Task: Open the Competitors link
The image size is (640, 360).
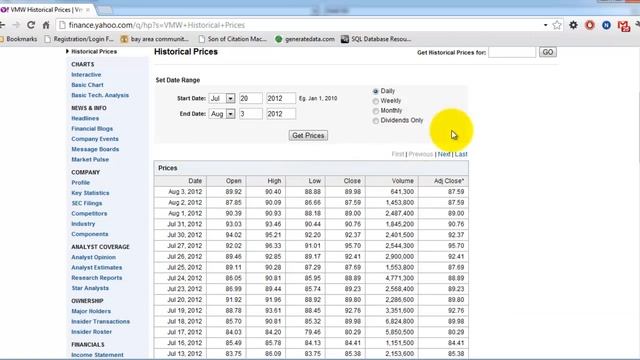Action: (89, 213)
